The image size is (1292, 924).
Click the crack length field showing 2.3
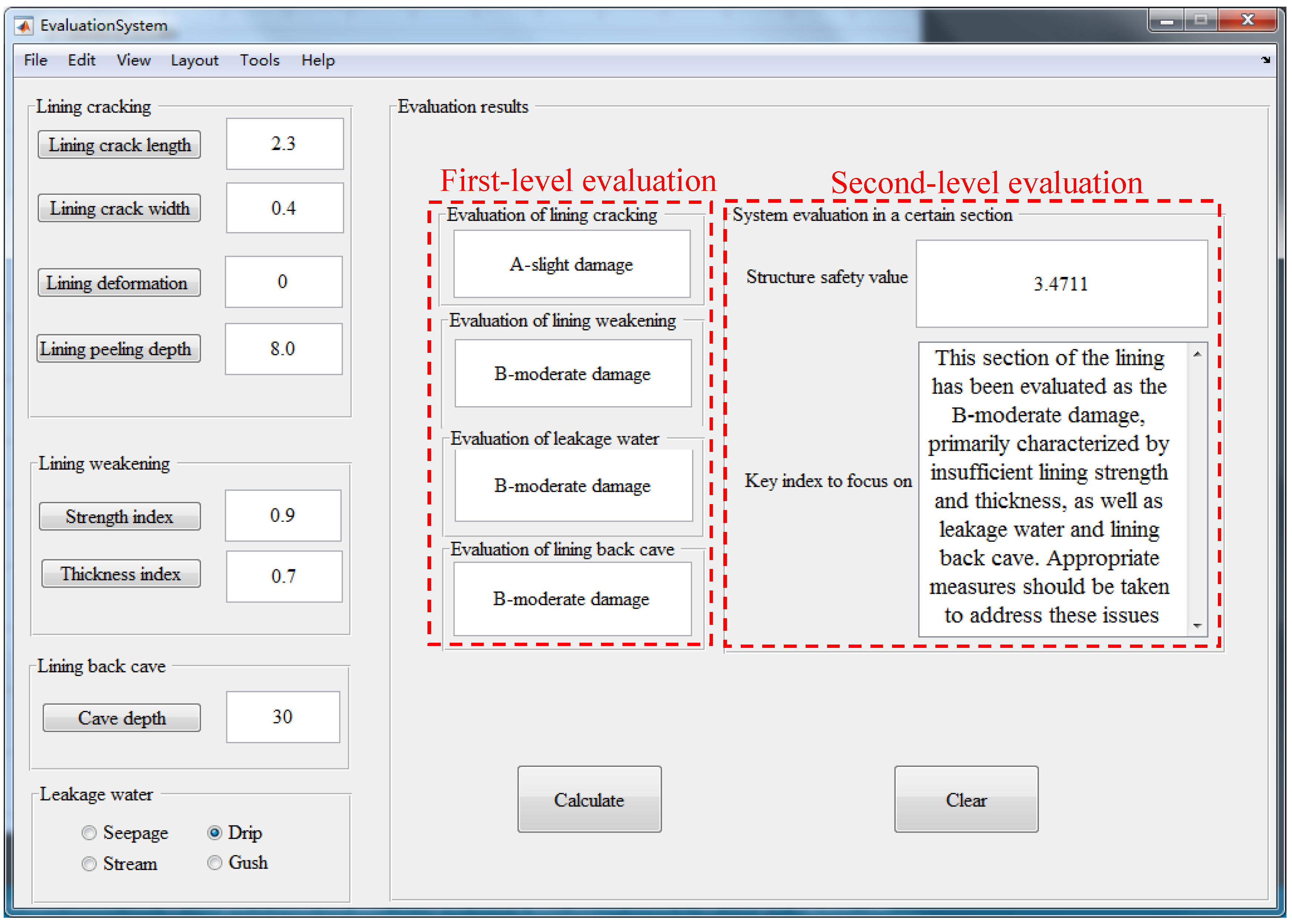point(285,143)
